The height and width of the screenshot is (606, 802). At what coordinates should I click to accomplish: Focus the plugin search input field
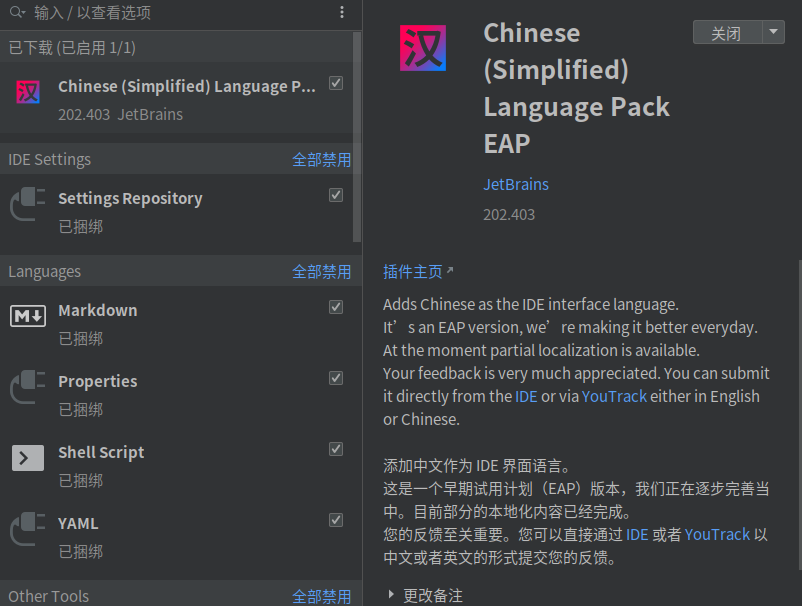(179, 12)
